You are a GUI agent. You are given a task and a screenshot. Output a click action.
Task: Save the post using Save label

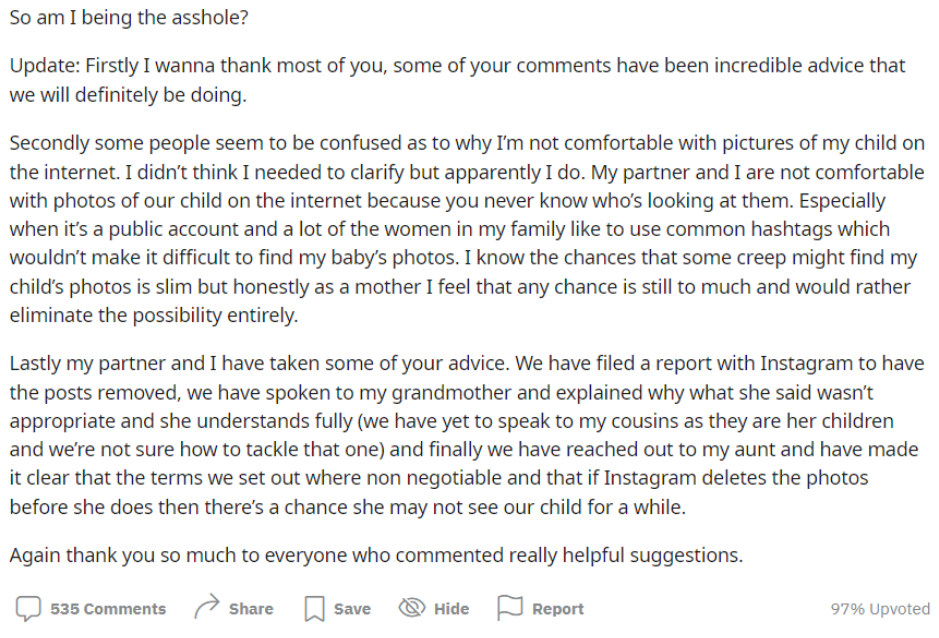352,609
